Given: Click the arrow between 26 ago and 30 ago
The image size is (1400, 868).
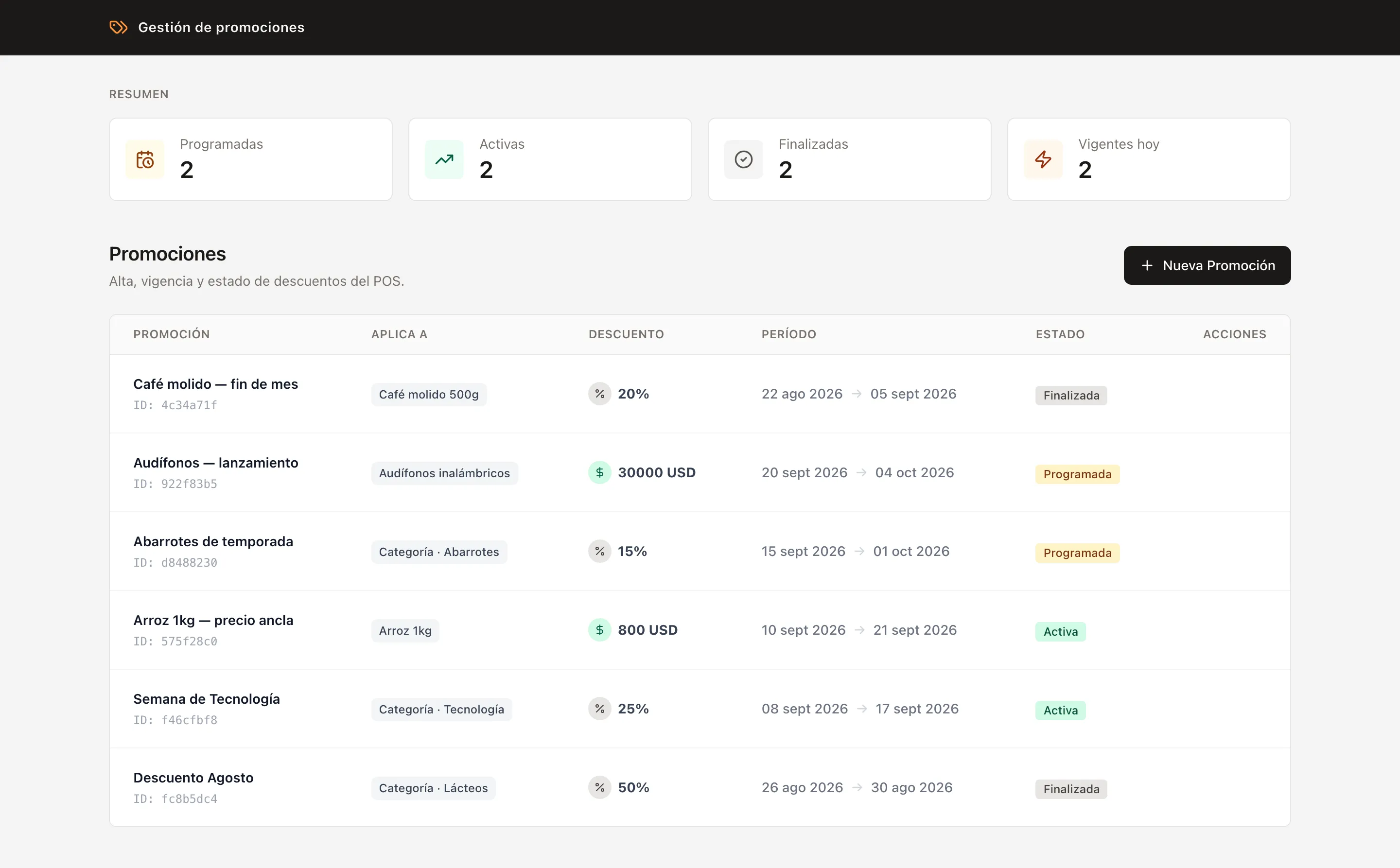Looking at the screenshot, I should coord(857,787).
